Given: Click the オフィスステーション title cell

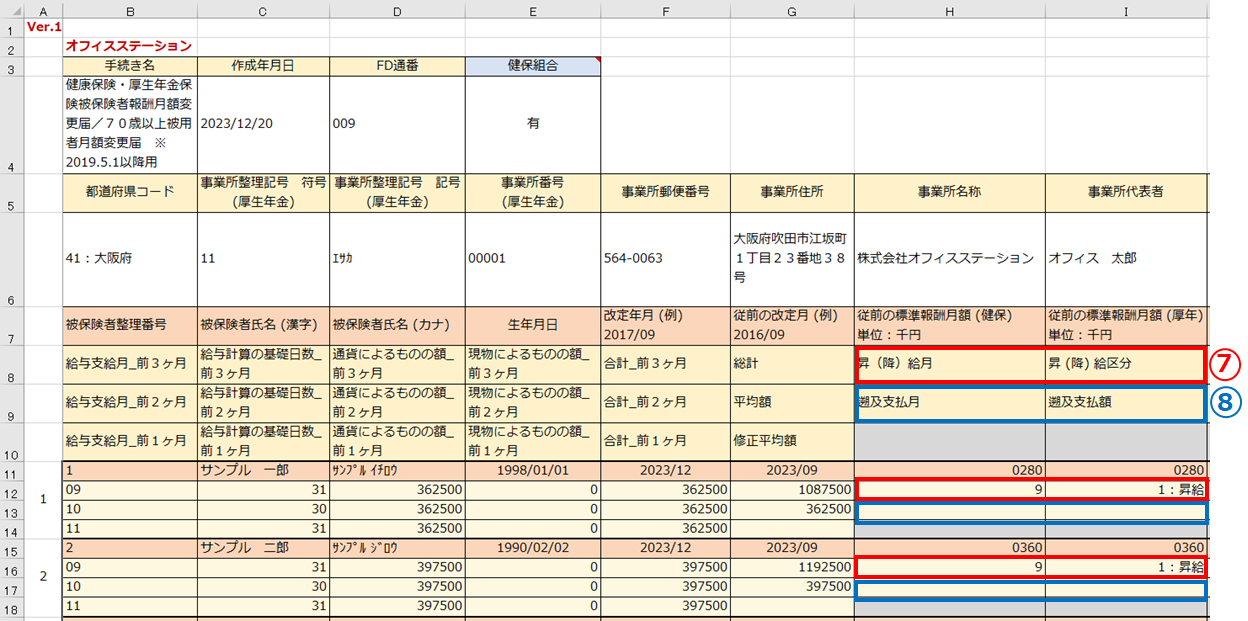Looking at the screenshot, I should point(128,46).
